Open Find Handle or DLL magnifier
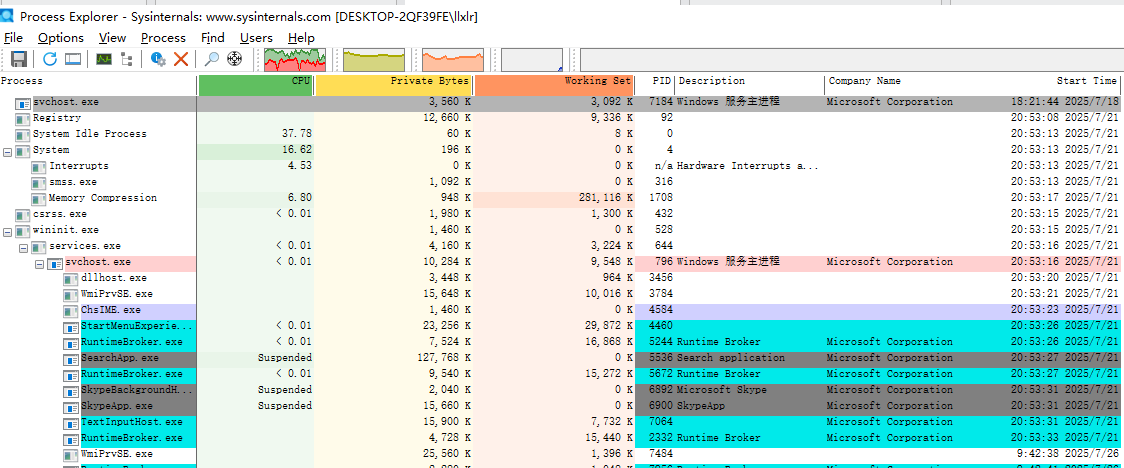 (x=211, y=59)
